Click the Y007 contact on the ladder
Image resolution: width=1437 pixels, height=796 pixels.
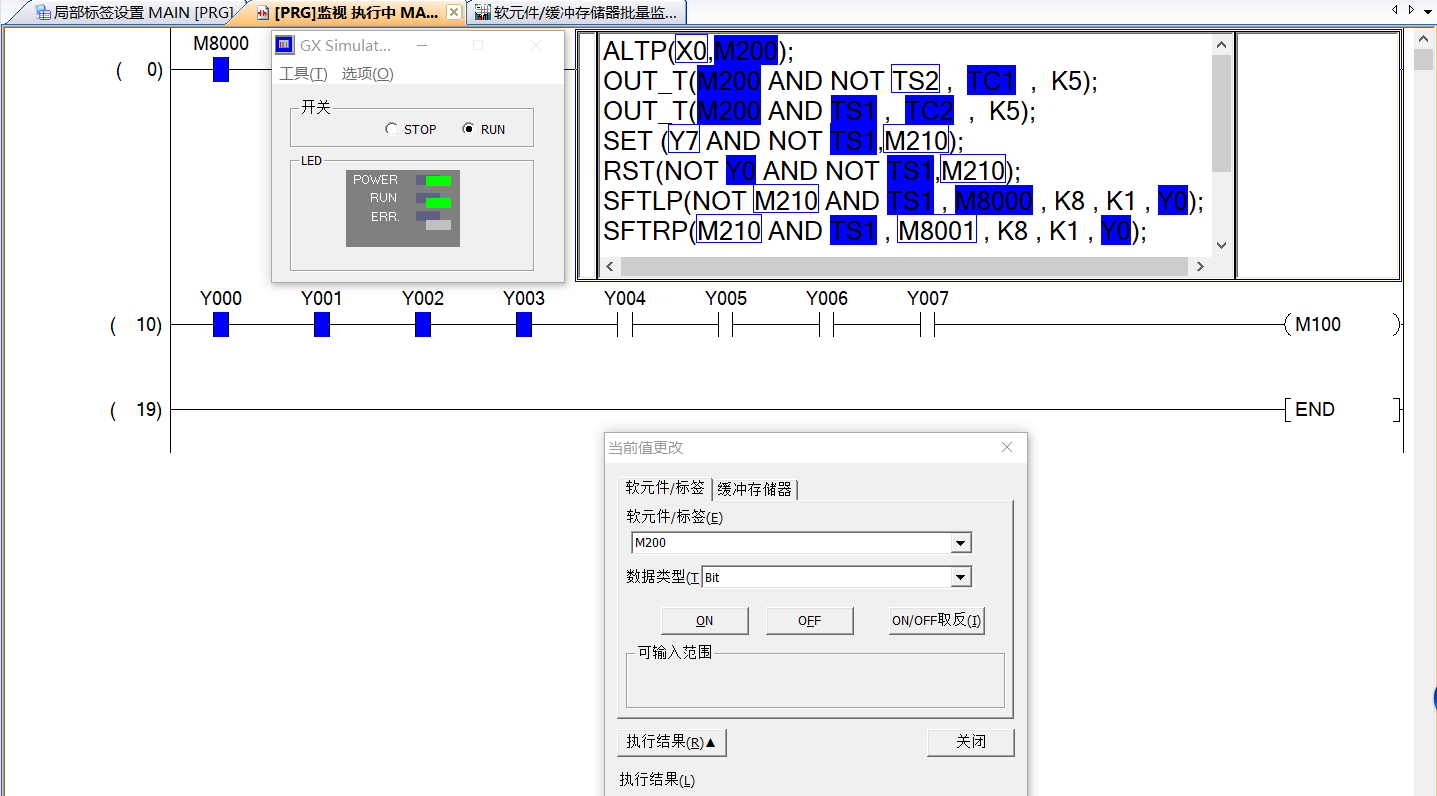[927, 324]
